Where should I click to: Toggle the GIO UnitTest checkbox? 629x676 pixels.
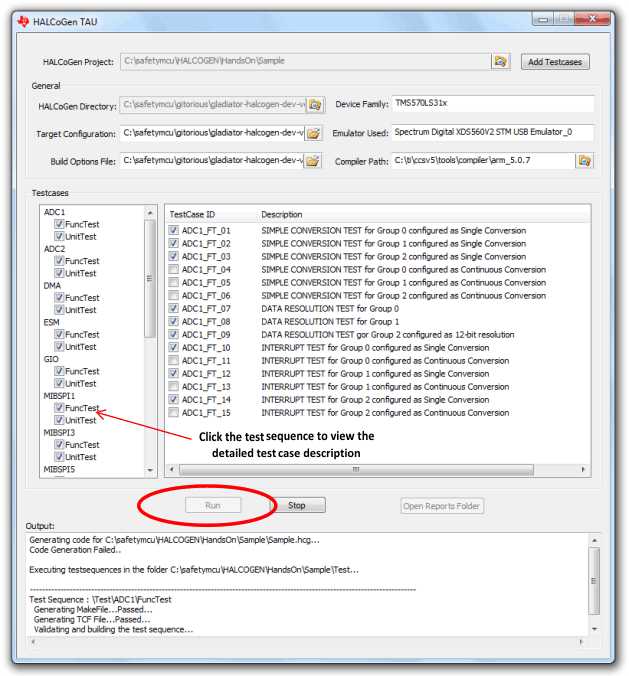[x=59, y=383]
